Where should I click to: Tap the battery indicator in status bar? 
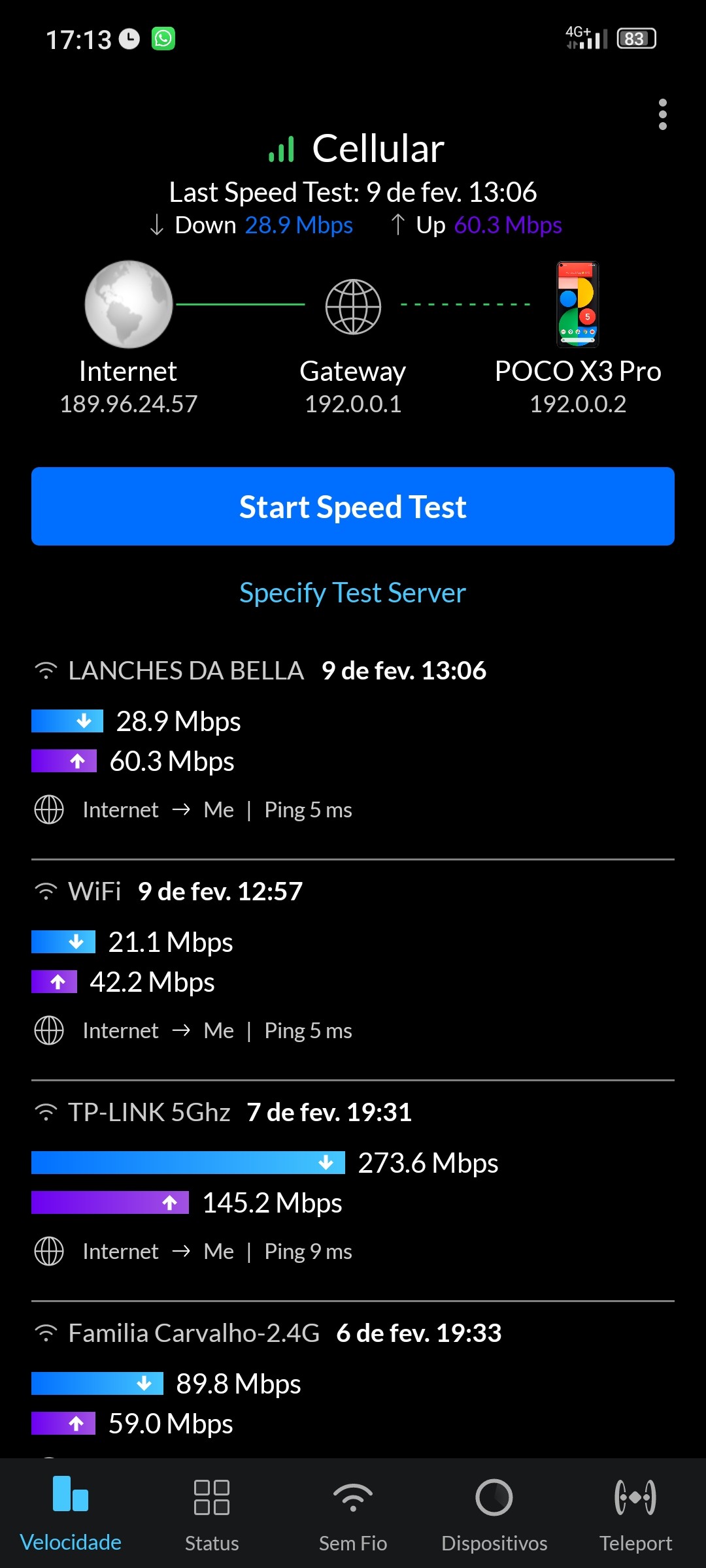636,39
